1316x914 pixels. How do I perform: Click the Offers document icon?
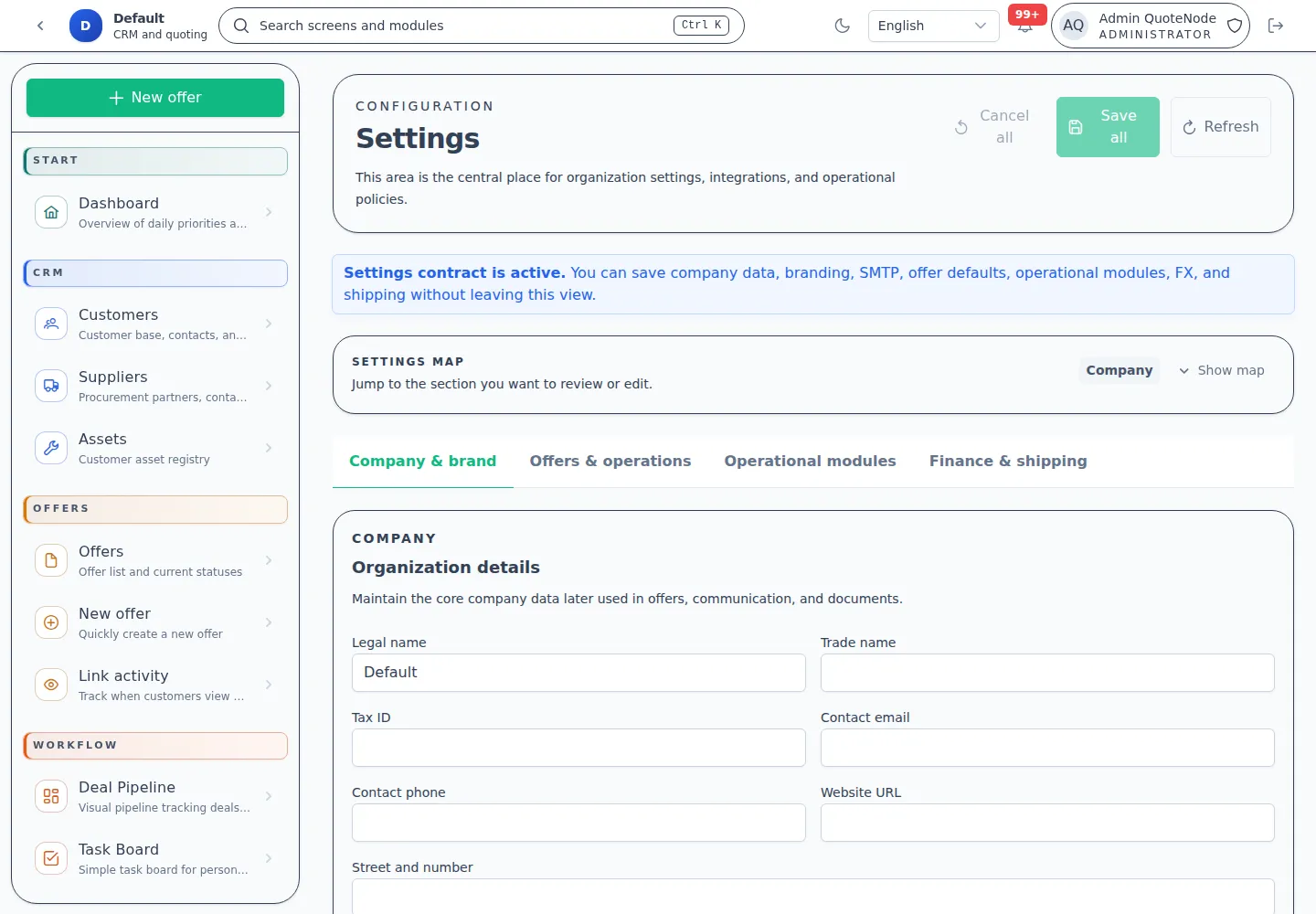51,560
